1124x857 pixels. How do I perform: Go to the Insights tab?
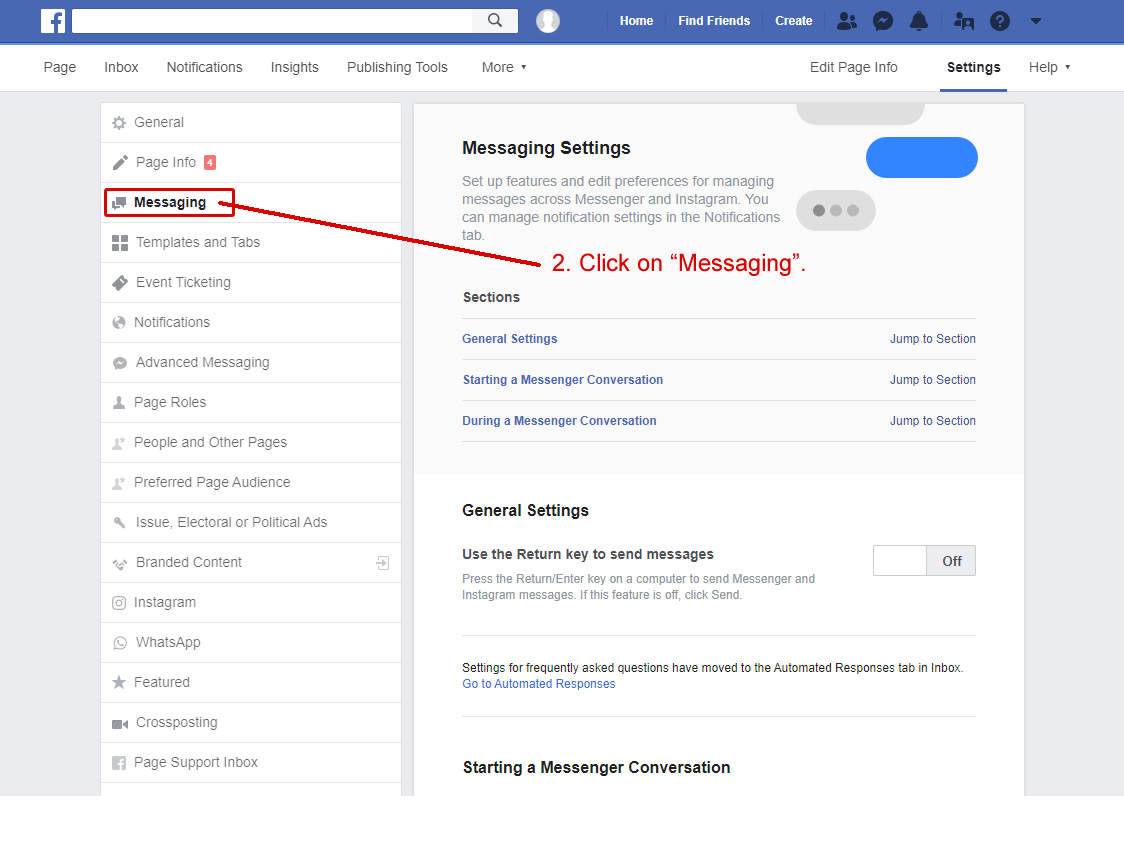(x=295, y=67)
